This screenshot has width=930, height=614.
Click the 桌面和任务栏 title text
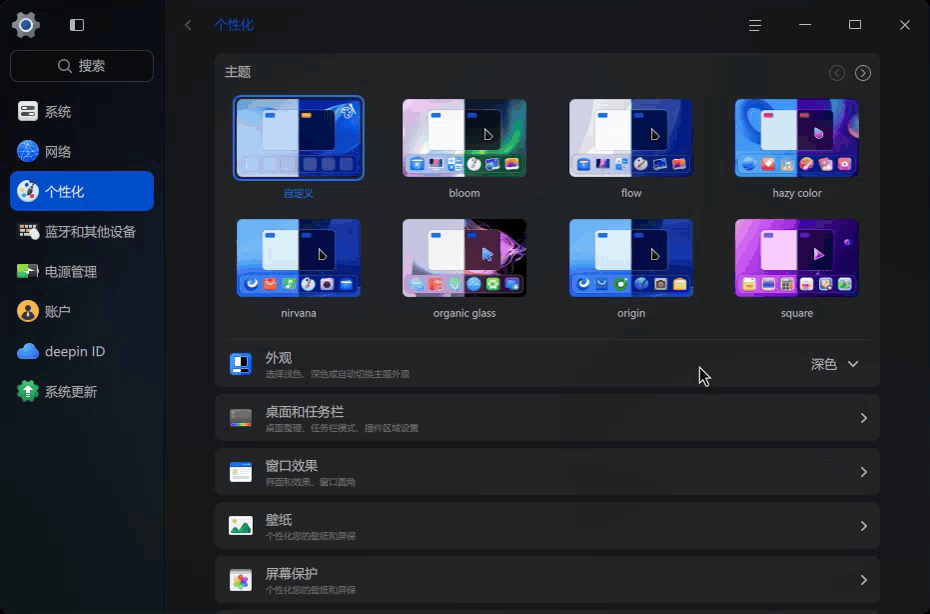coord(304,412)
